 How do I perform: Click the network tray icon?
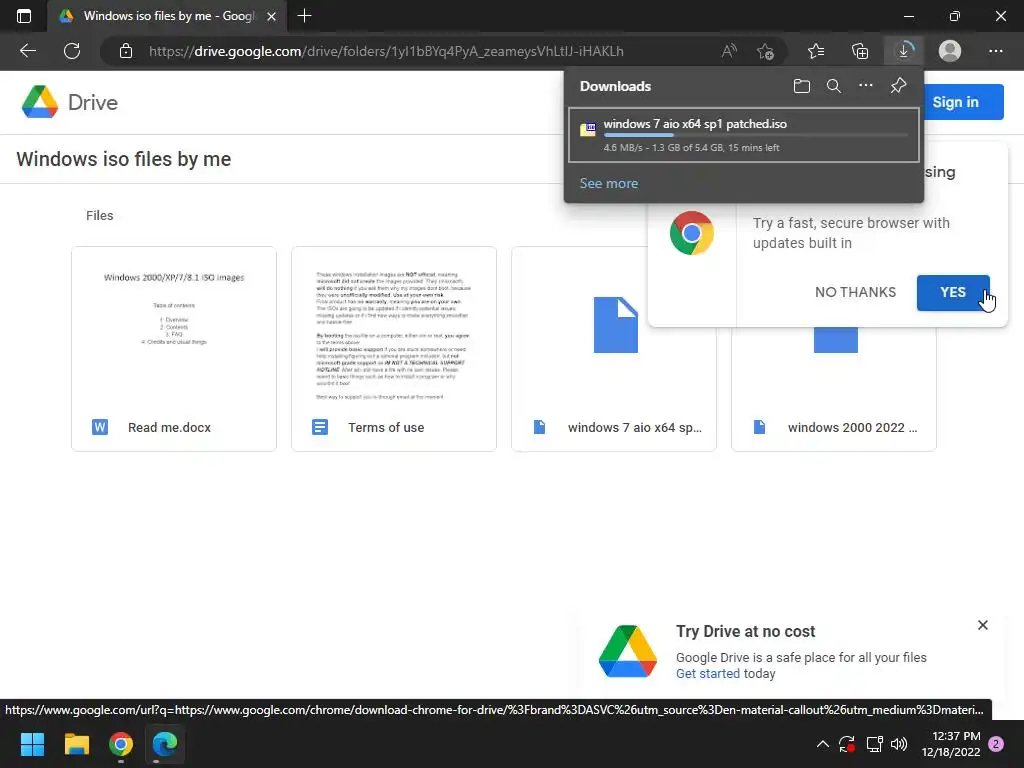pyautogui.click(x=874, y=744)
